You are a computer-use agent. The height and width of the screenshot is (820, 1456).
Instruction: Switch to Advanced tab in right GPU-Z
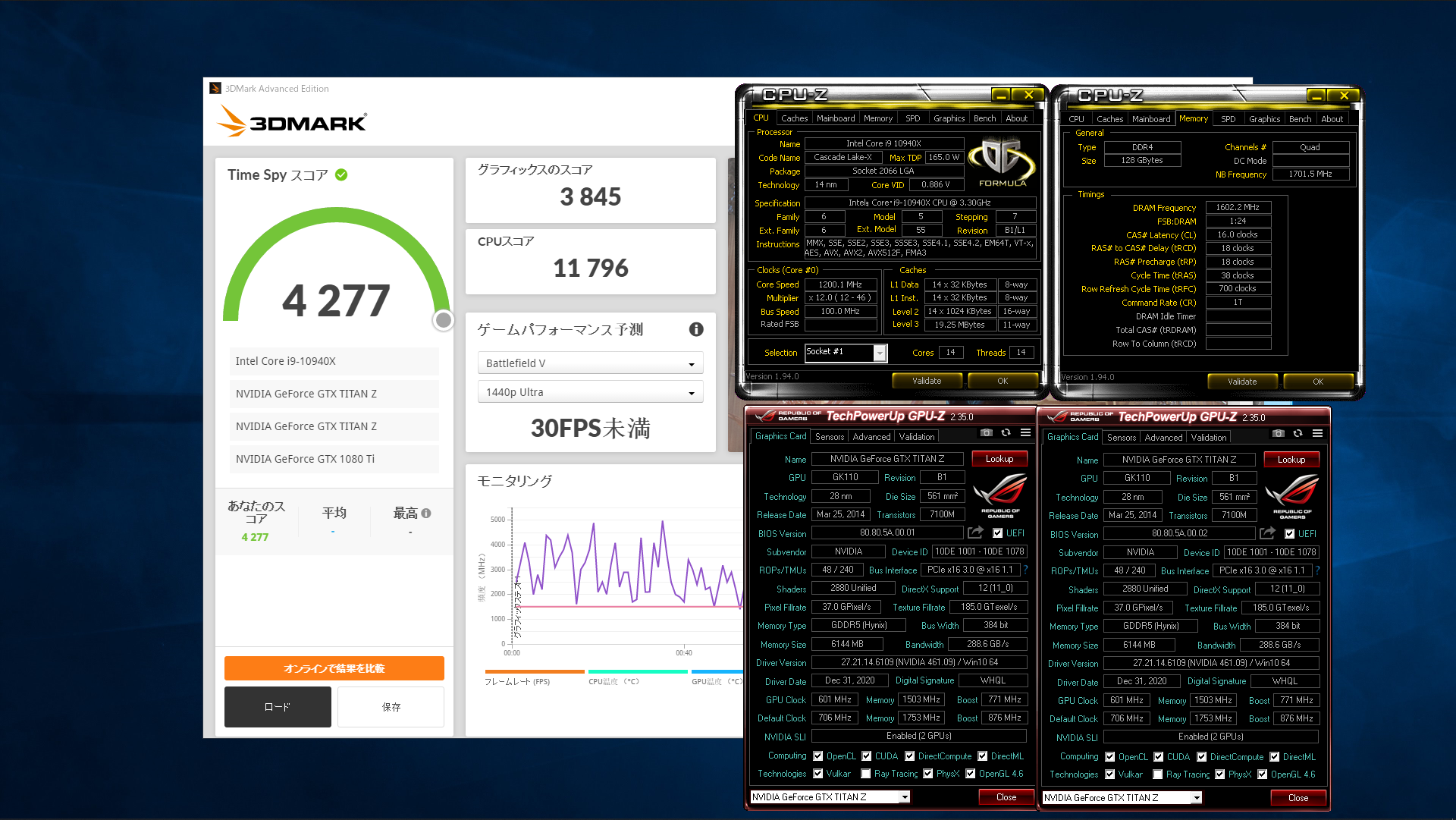click(x=1163, y=438)
